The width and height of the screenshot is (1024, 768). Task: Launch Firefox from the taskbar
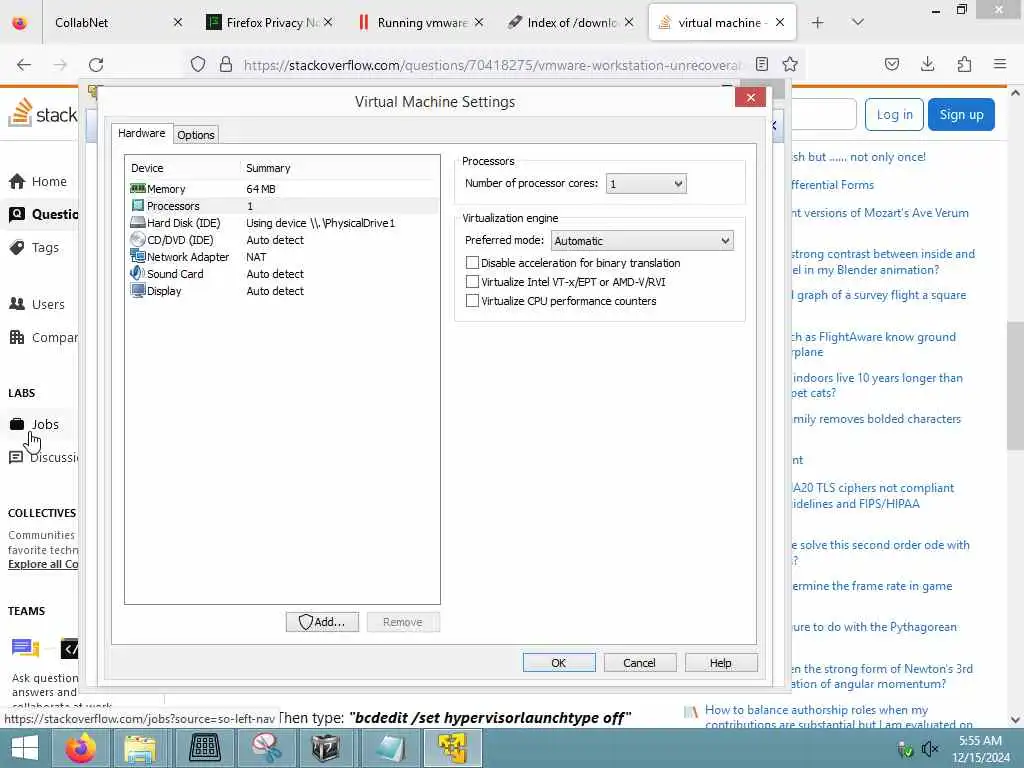[80, 748]
